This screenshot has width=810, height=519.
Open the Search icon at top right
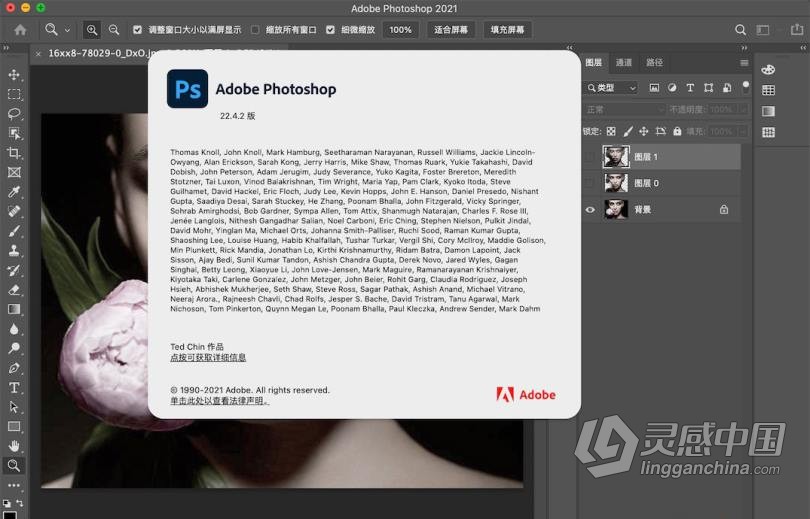pos(740,30)
